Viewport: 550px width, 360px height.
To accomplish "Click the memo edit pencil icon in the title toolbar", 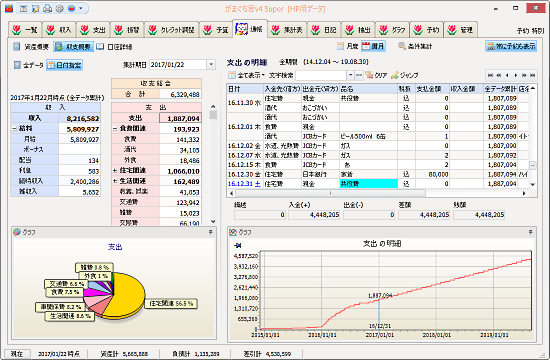I will point(35,9).
